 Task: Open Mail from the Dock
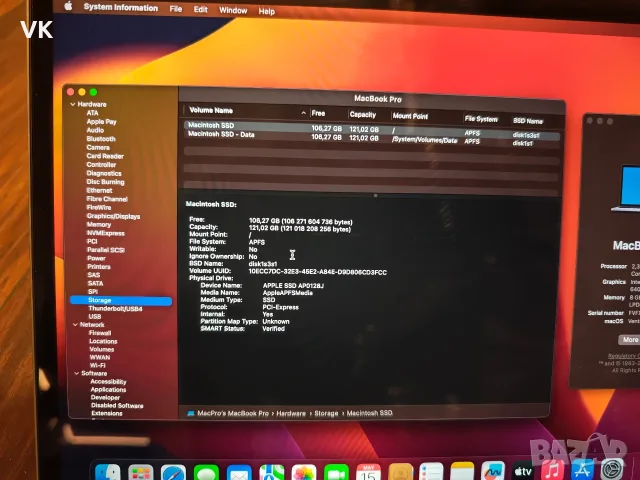(239, 473)
